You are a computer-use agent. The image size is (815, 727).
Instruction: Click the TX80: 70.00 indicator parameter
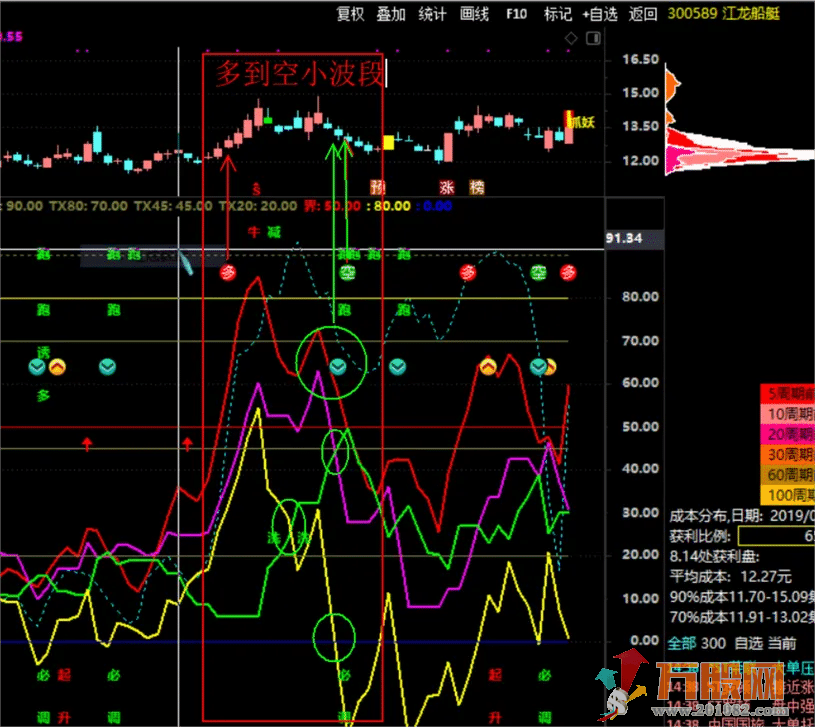point(88,206)
